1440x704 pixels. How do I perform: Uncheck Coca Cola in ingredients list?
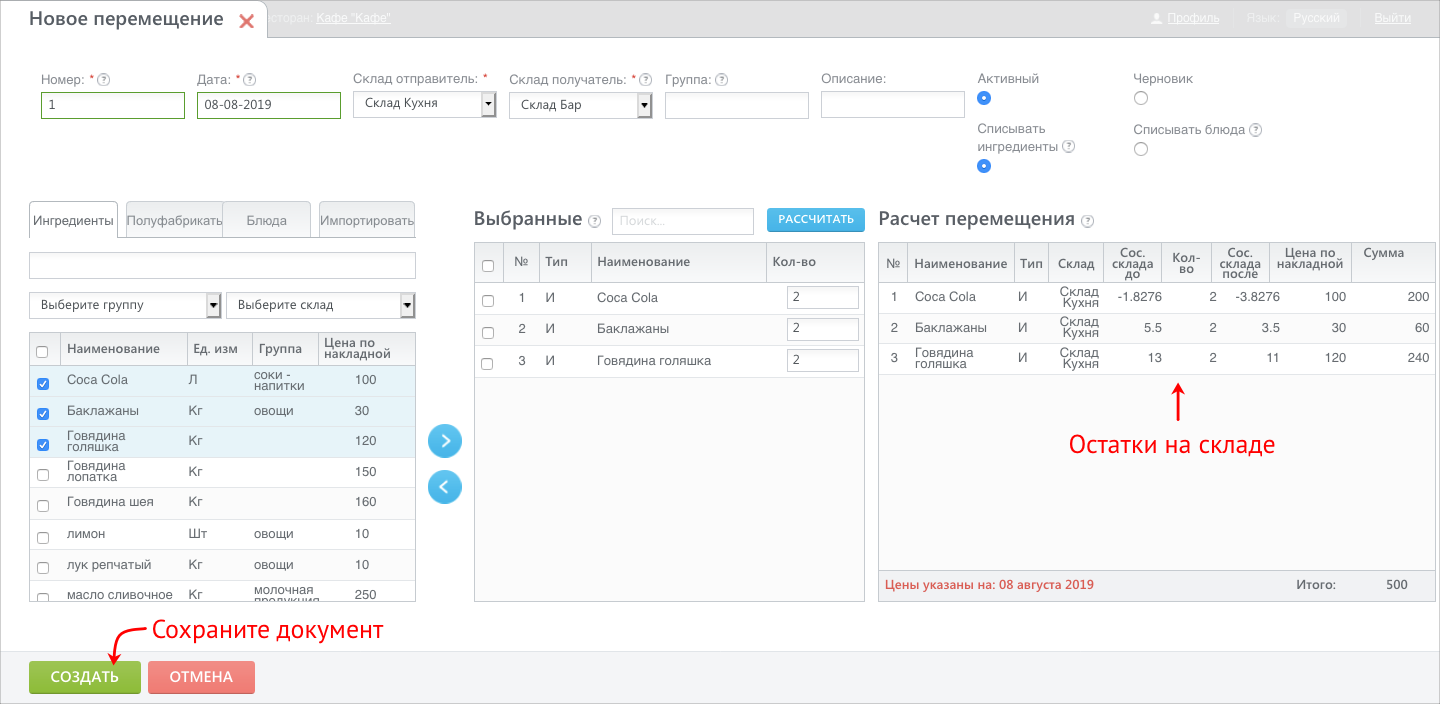tap(43, 384)
